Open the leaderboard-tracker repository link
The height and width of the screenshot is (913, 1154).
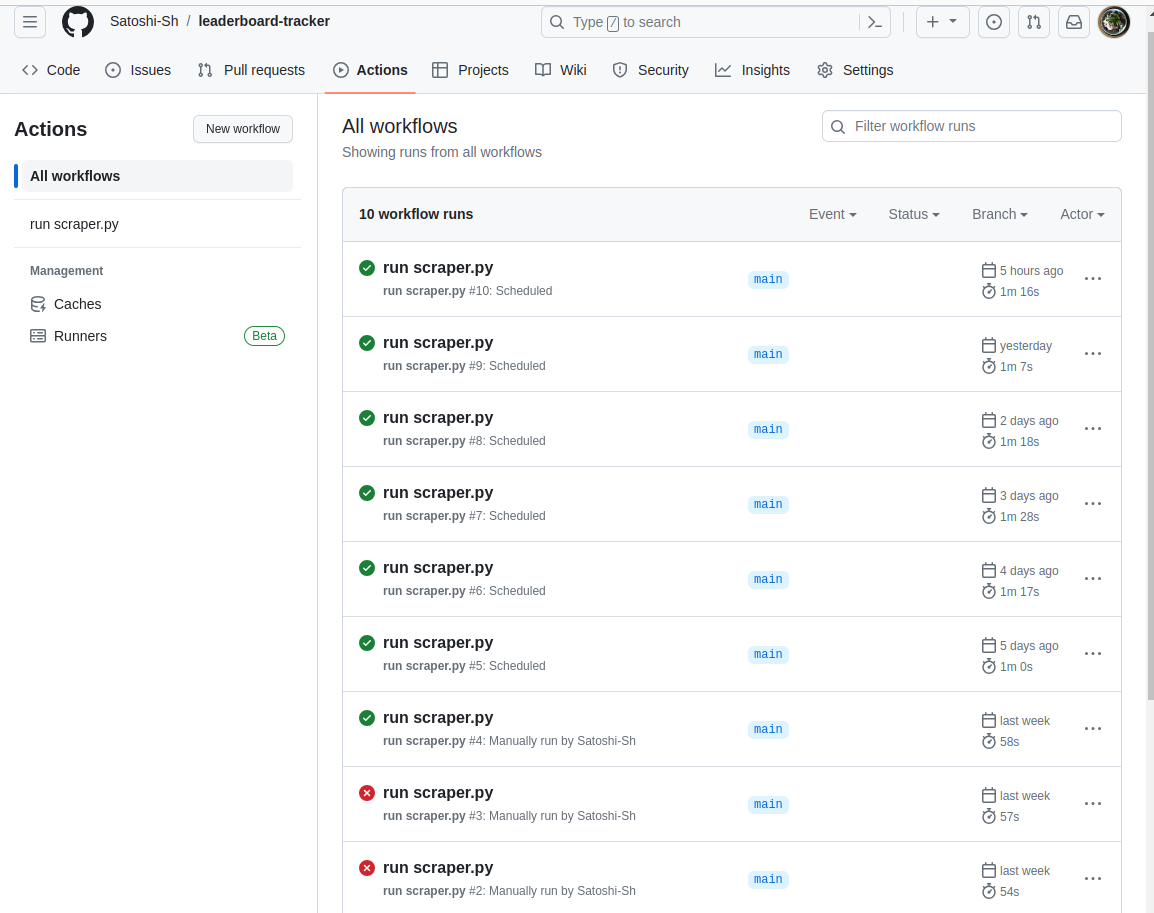[264, 21]
